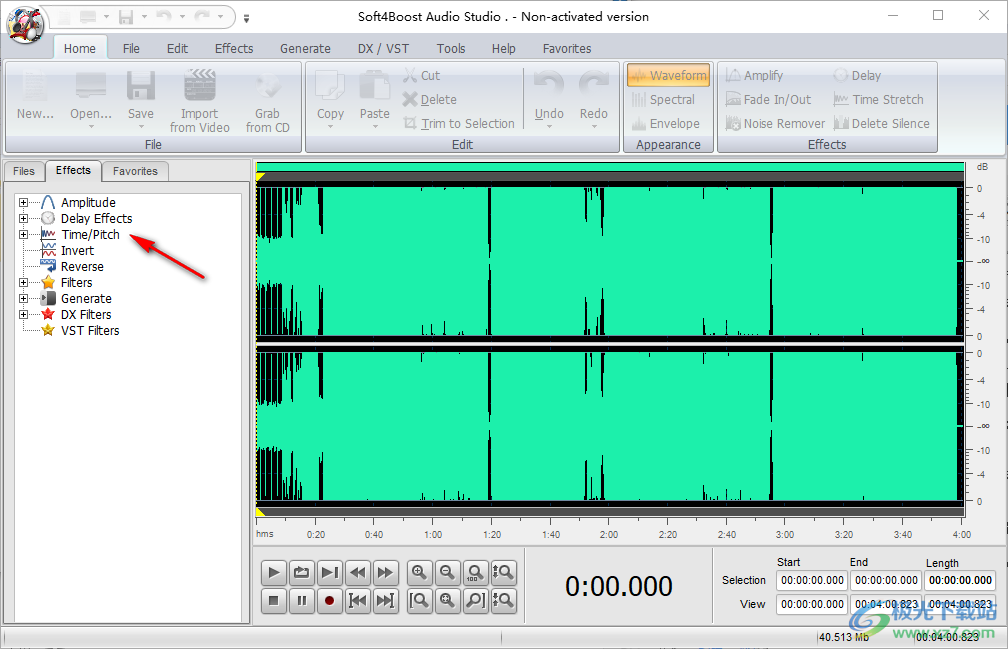
Task: Click the Selection Start time field
Action: pos(812,580)
